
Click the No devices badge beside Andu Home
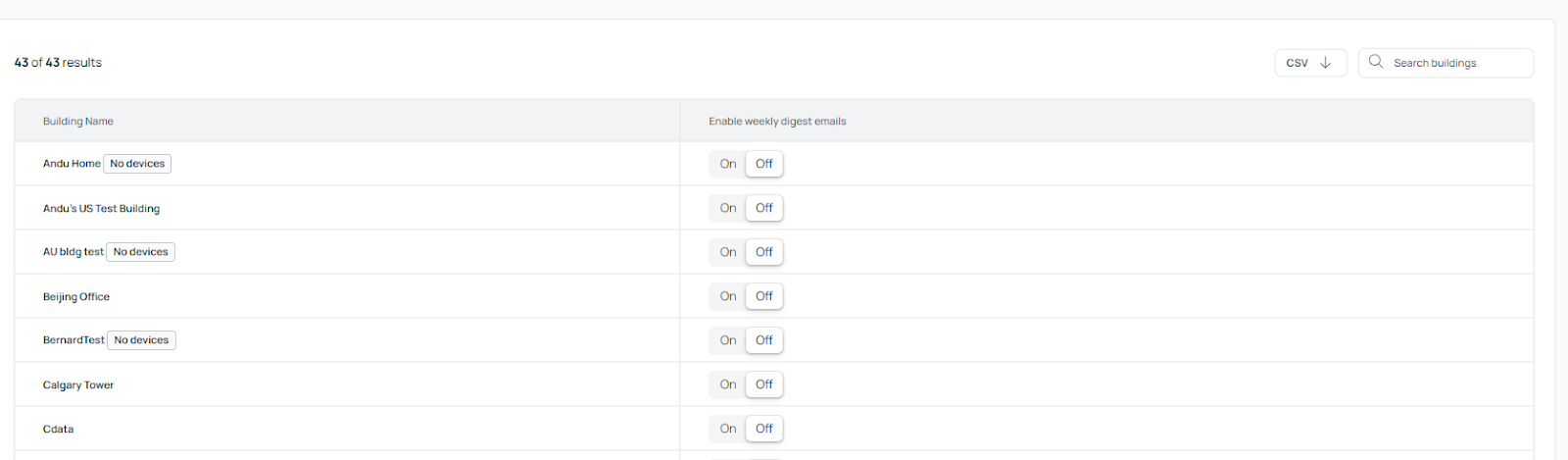pyautogui.click(x=137, y=164)
